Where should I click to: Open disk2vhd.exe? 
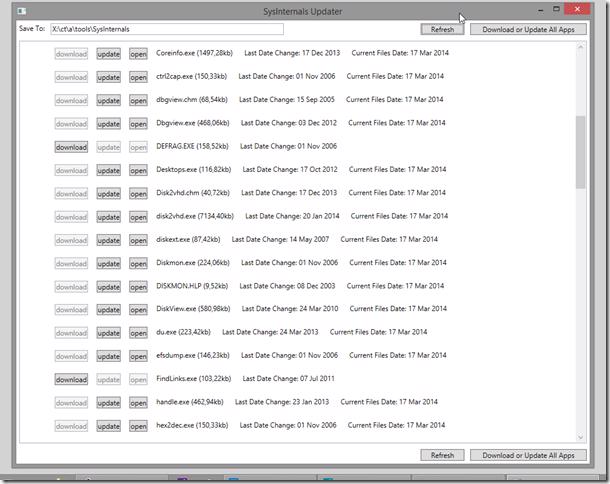[138, 217]
